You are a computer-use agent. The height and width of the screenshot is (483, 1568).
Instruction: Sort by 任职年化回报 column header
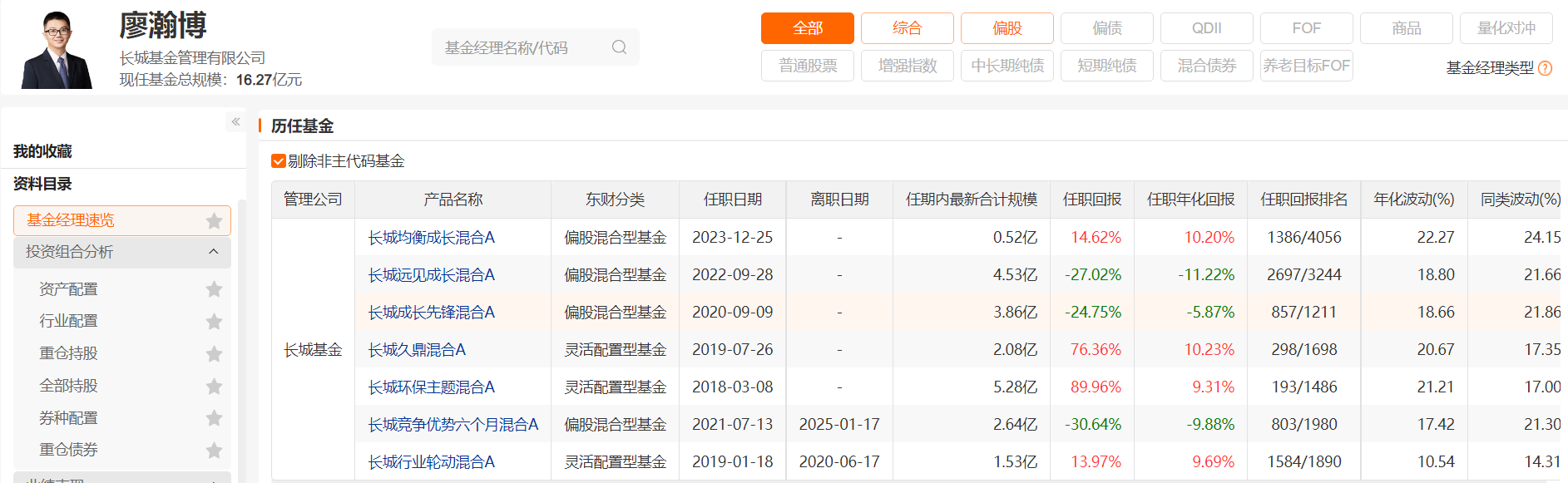click(x=1190, y=200)
